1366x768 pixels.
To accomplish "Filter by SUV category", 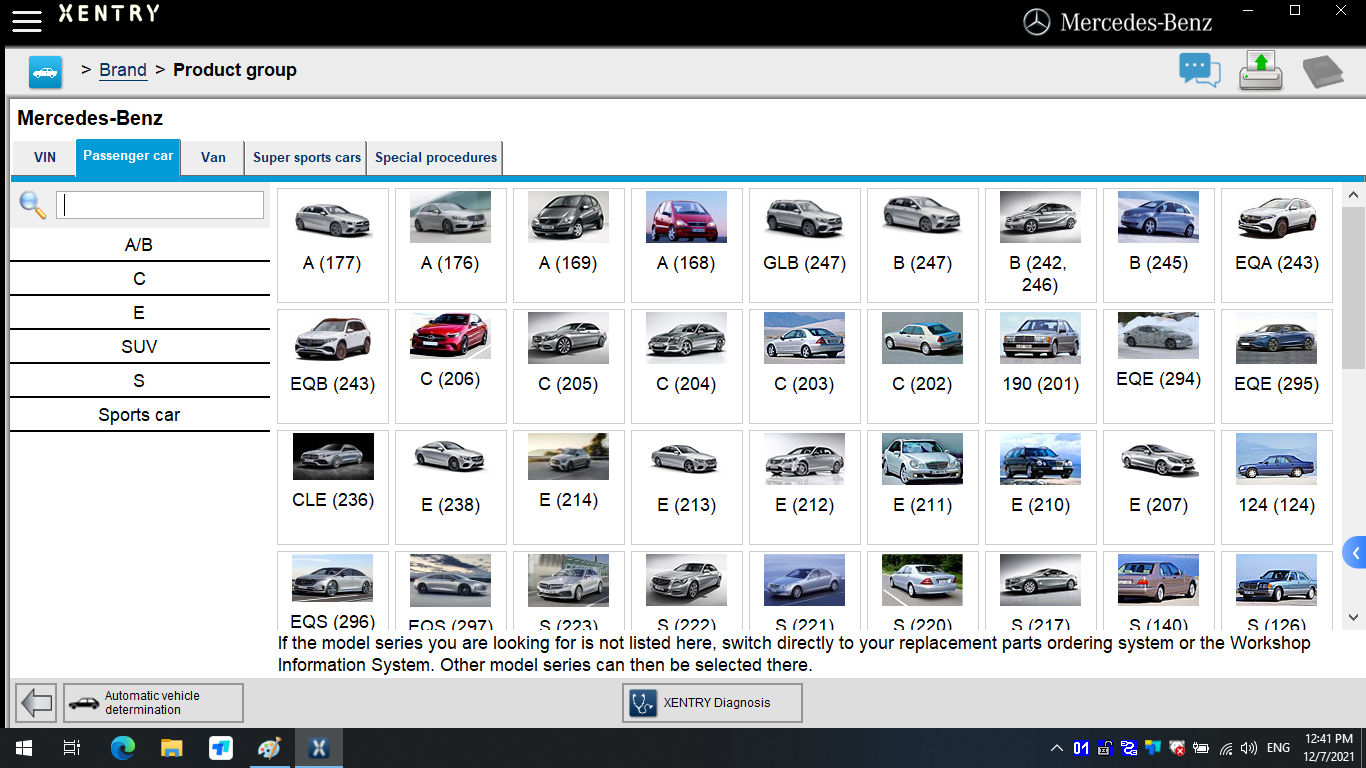I will pos(140,347).
